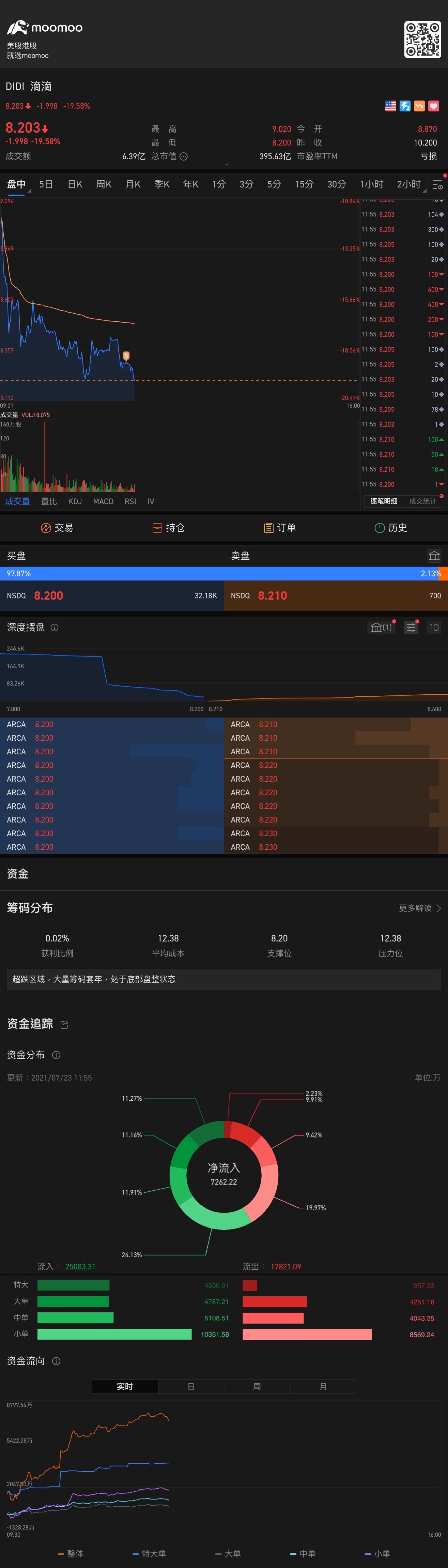Select the IV indicator
This screenshot has height=1568, width=448.
[x=151, y=501]
